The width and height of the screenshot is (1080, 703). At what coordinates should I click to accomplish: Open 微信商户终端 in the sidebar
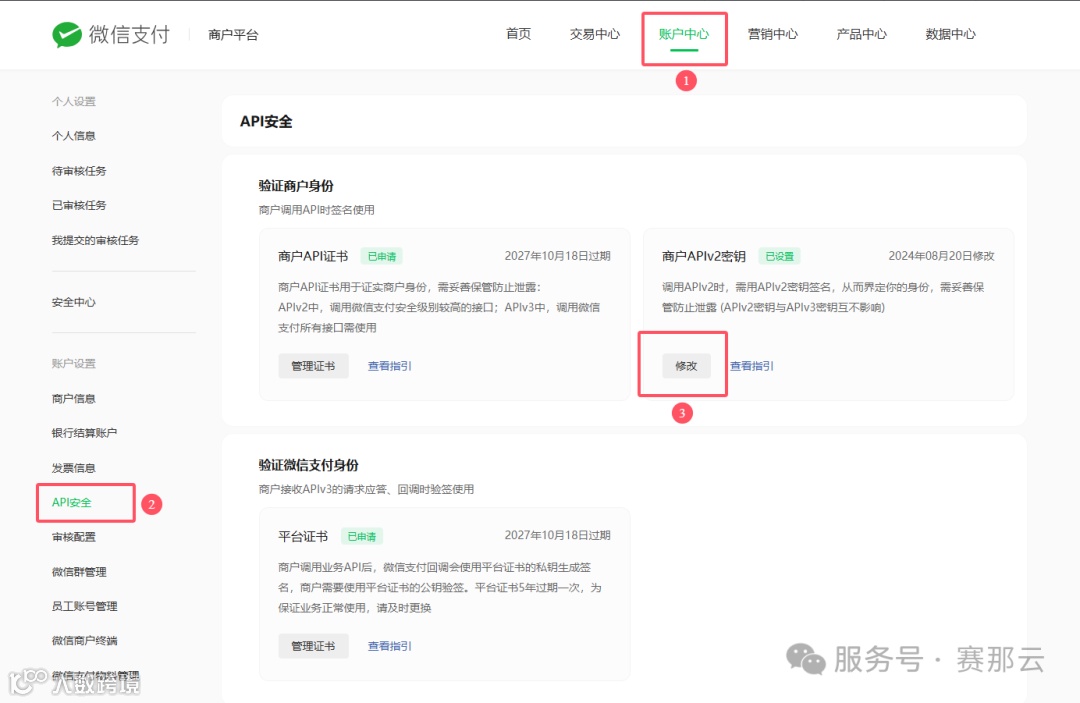tap(85, 641)
